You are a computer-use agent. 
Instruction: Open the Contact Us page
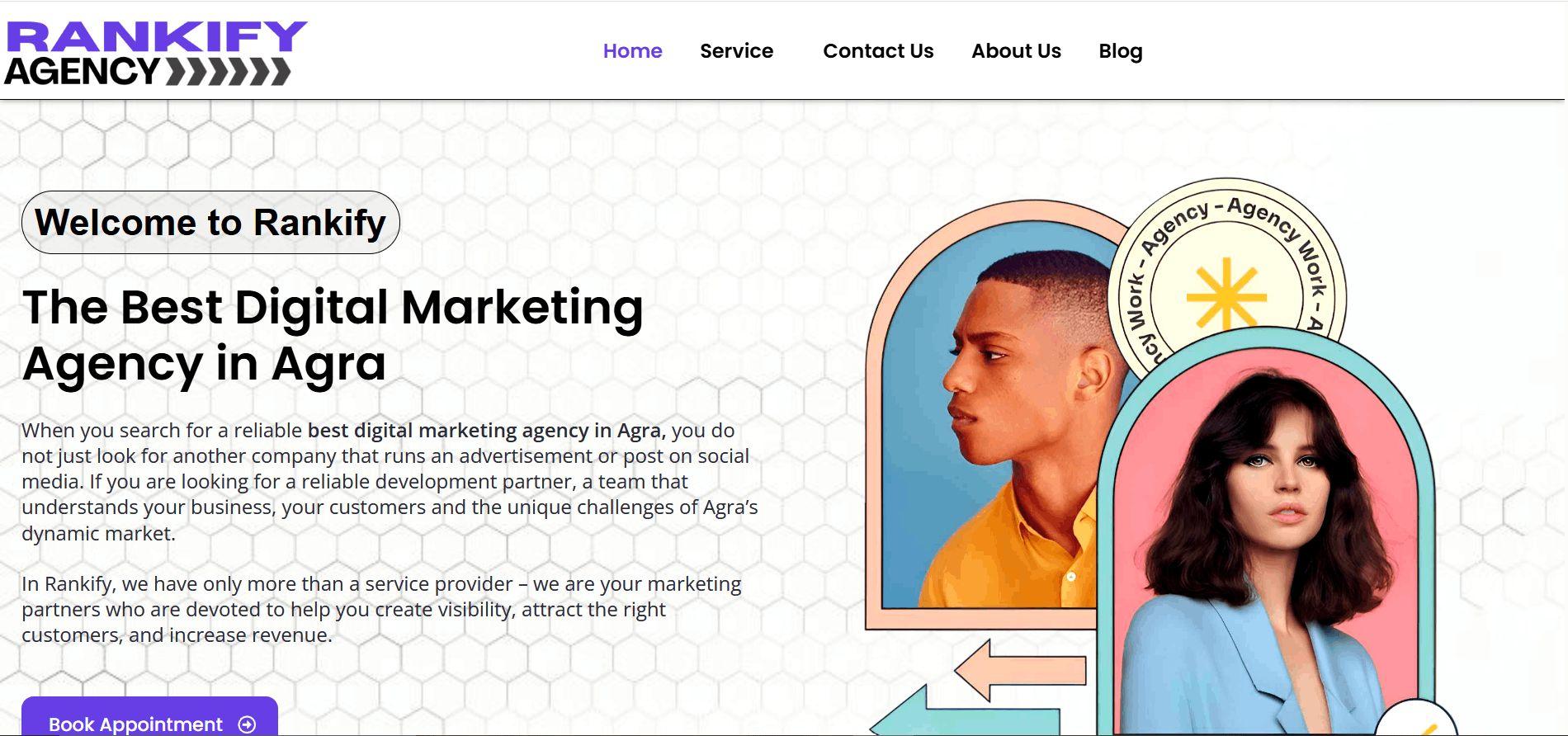(x=878, y=51)
